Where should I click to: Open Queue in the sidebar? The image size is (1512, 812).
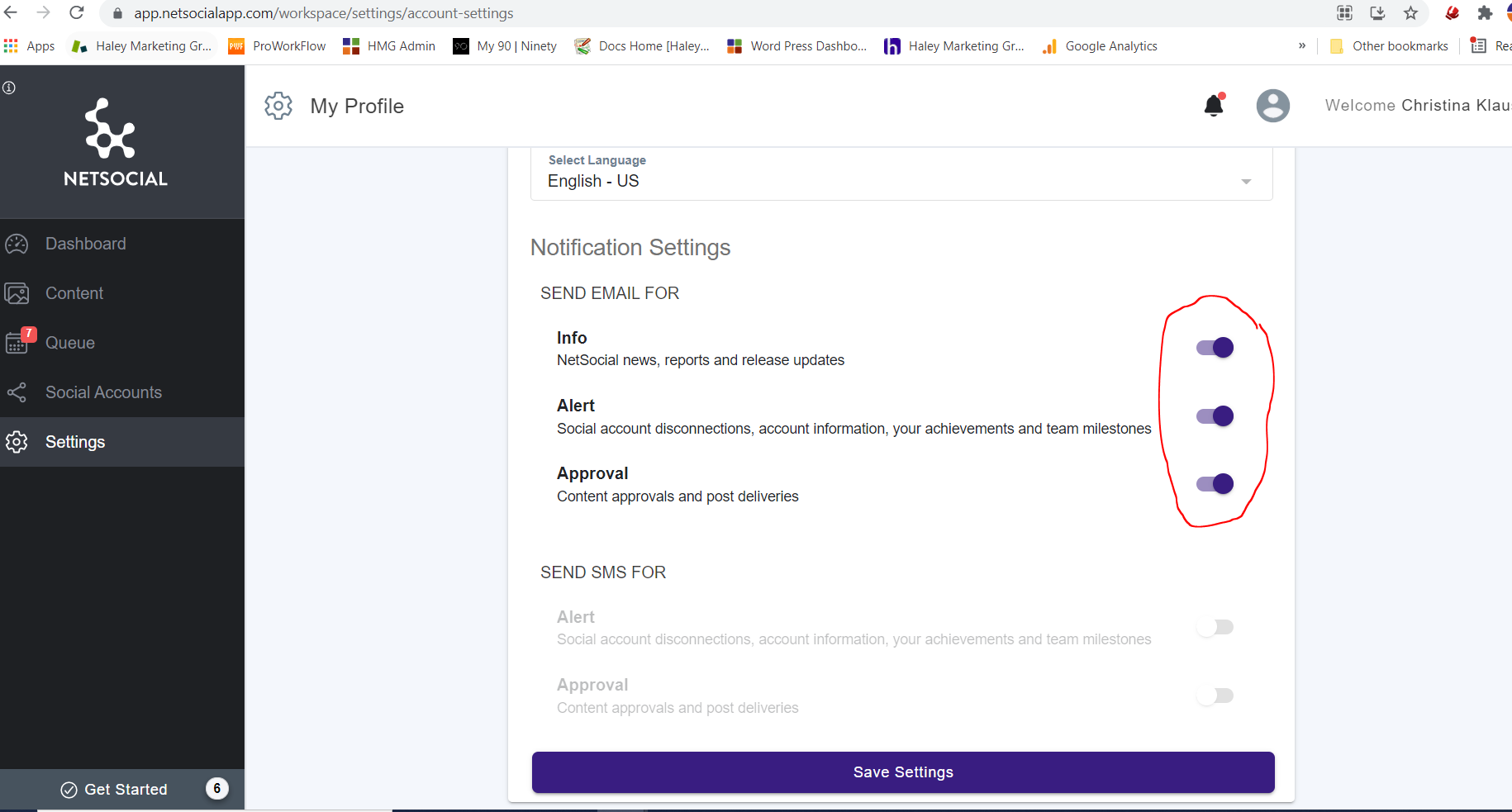[x=122, y=343]
